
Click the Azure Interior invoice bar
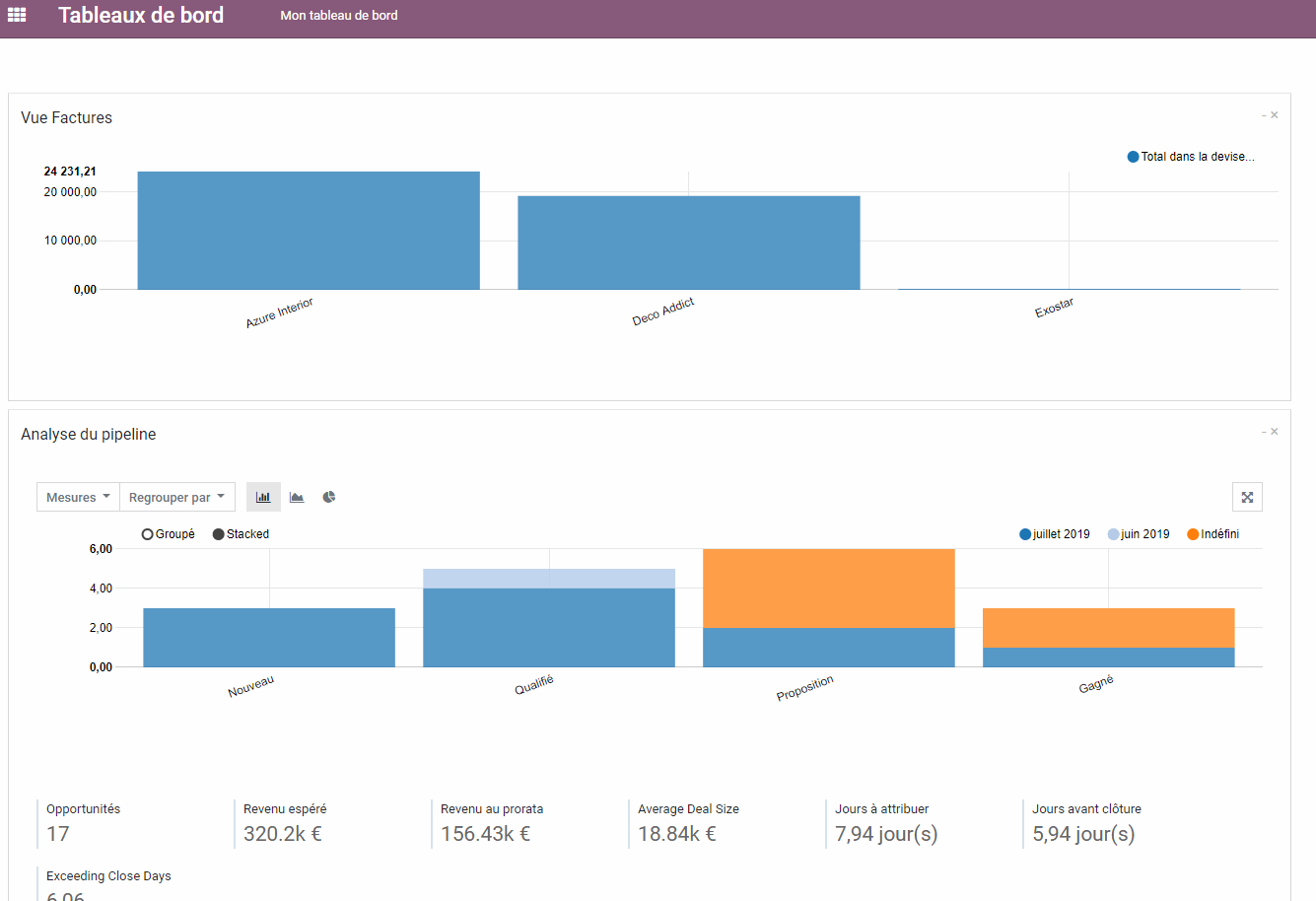309,231
